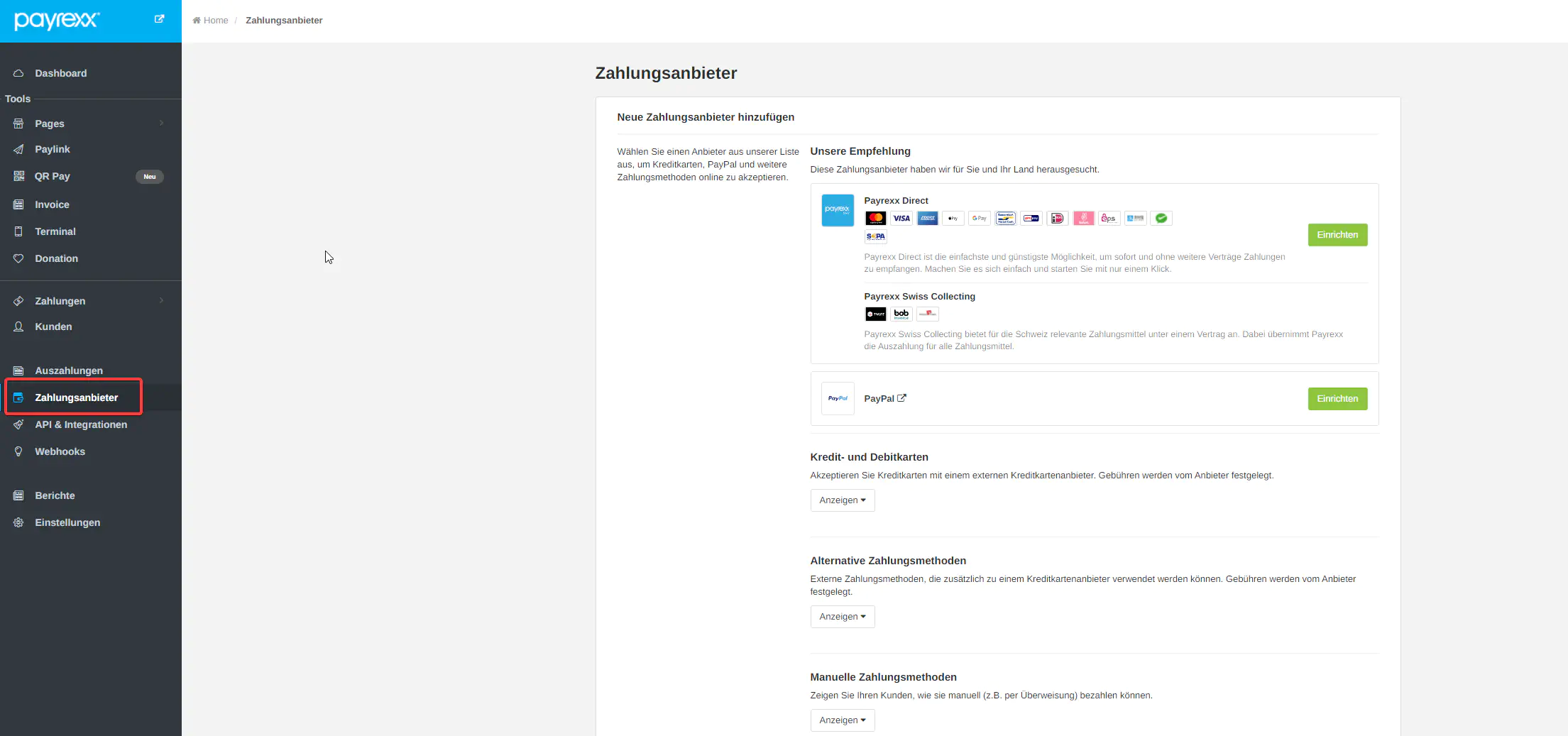Image resolution: width=1568 pixels, height=736 pixels.
Task: Click the PayPal external link icon
Action: click(901, 398)
